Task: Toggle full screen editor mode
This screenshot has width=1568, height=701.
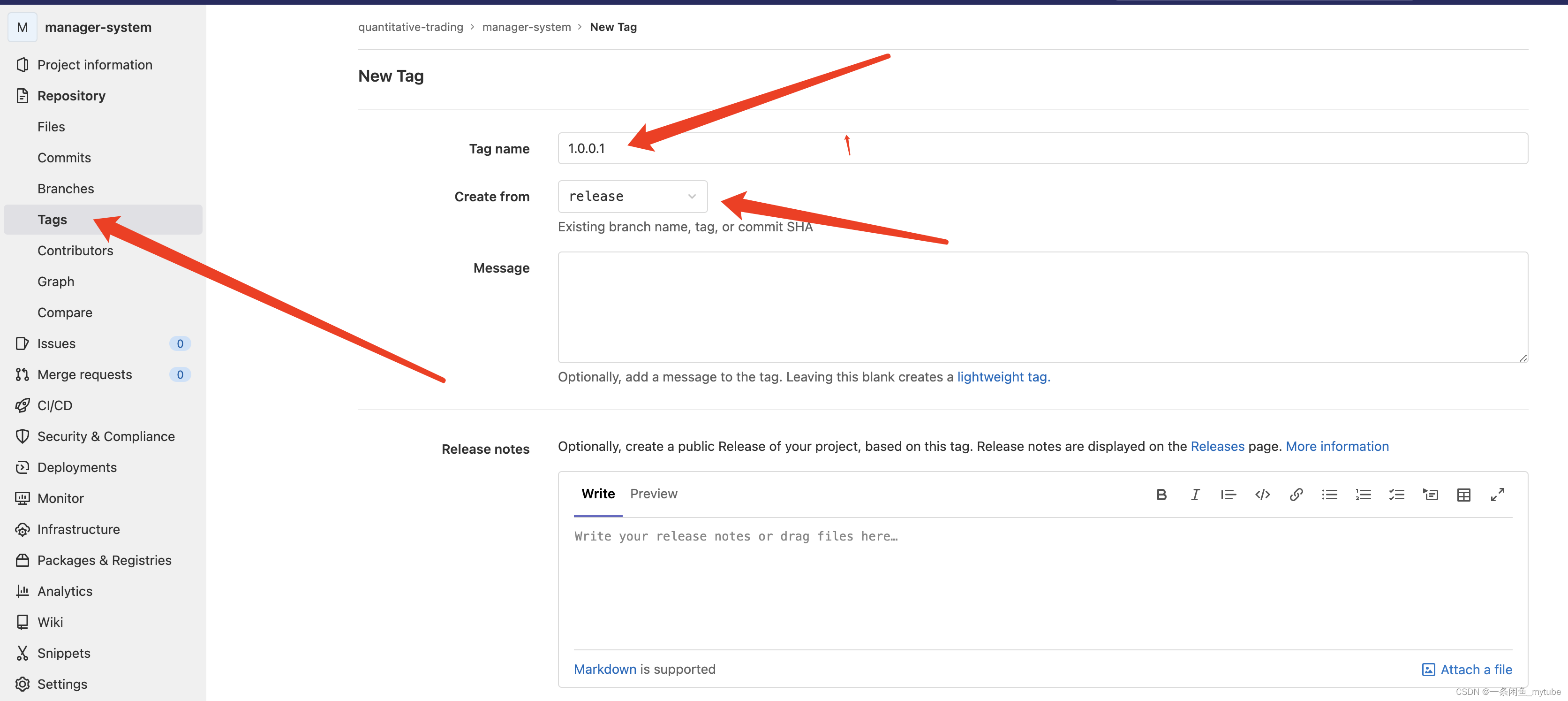Action: [x=1497, y=495]
